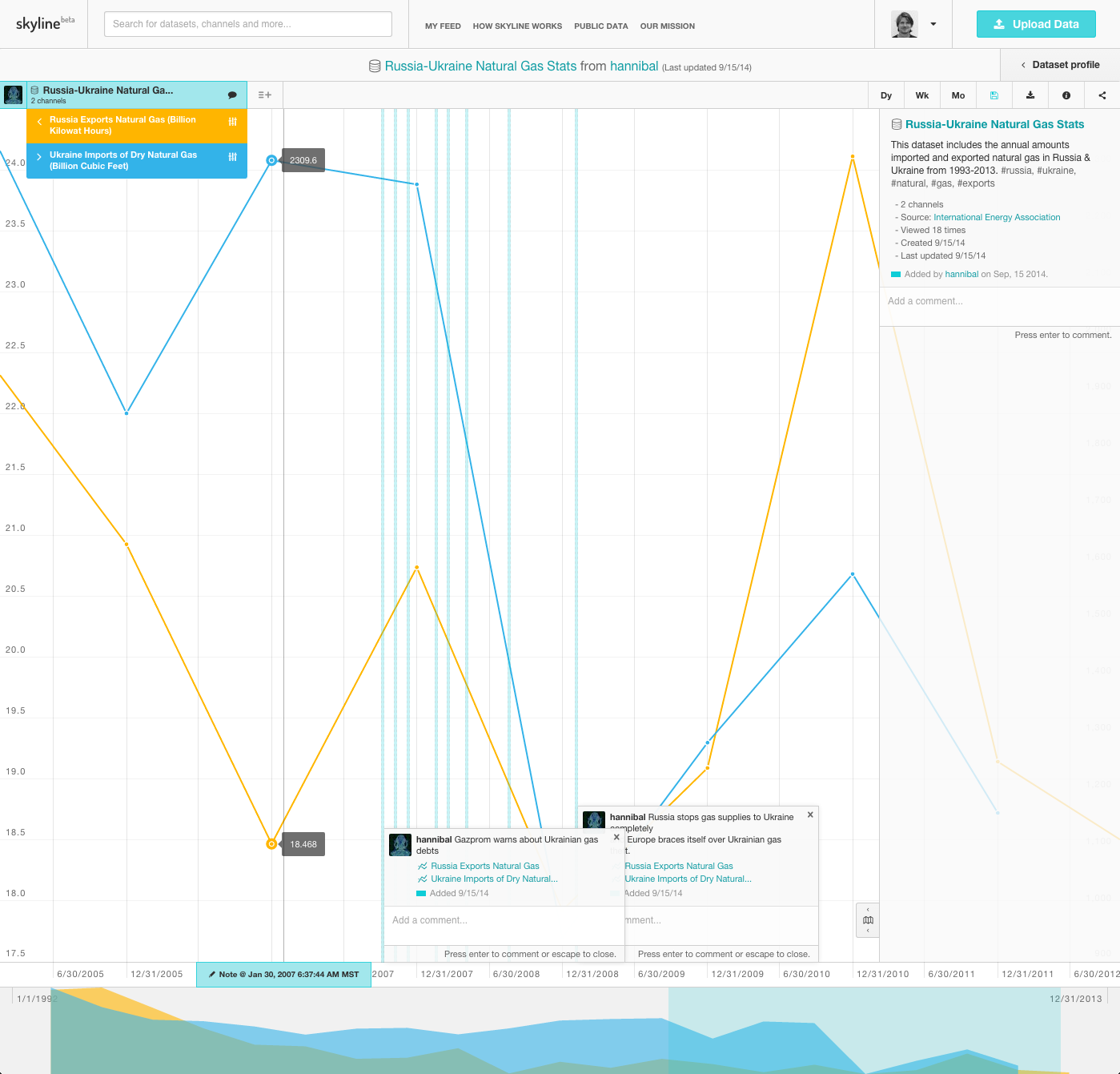
Task: Switch to Mo month view
Action: click(958, 95)
